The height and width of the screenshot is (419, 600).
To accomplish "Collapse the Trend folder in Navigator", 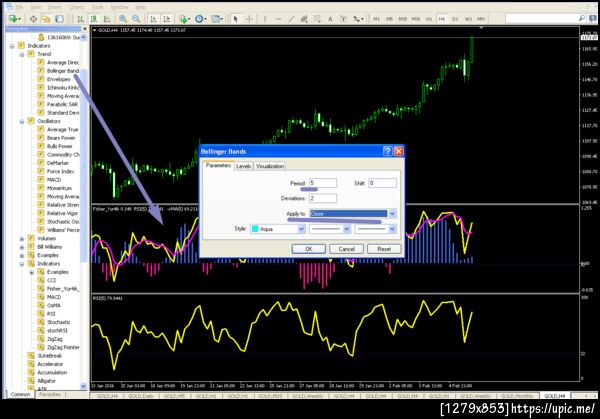I will [22, 54].
